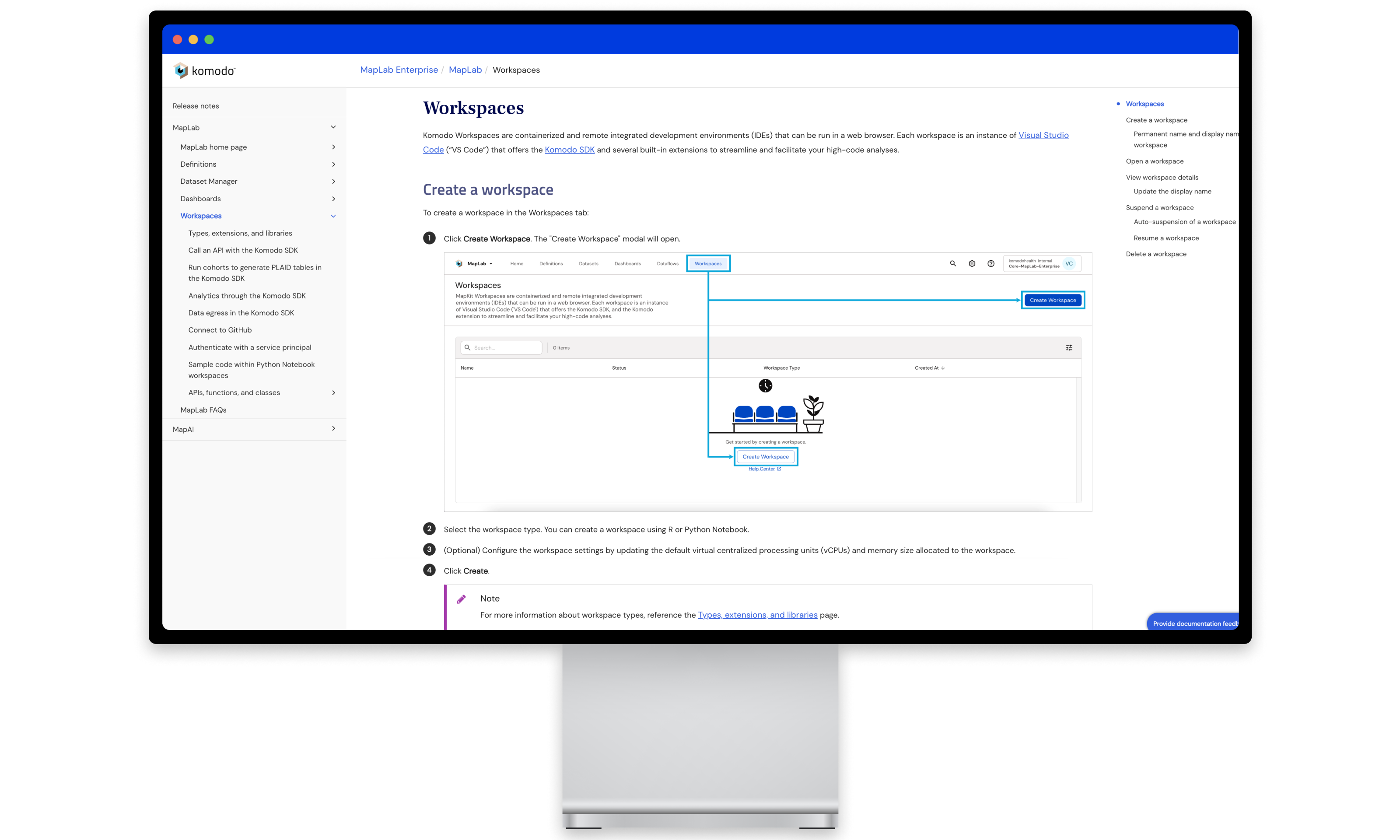Click the VC user avatar

tap(1069, 263)
